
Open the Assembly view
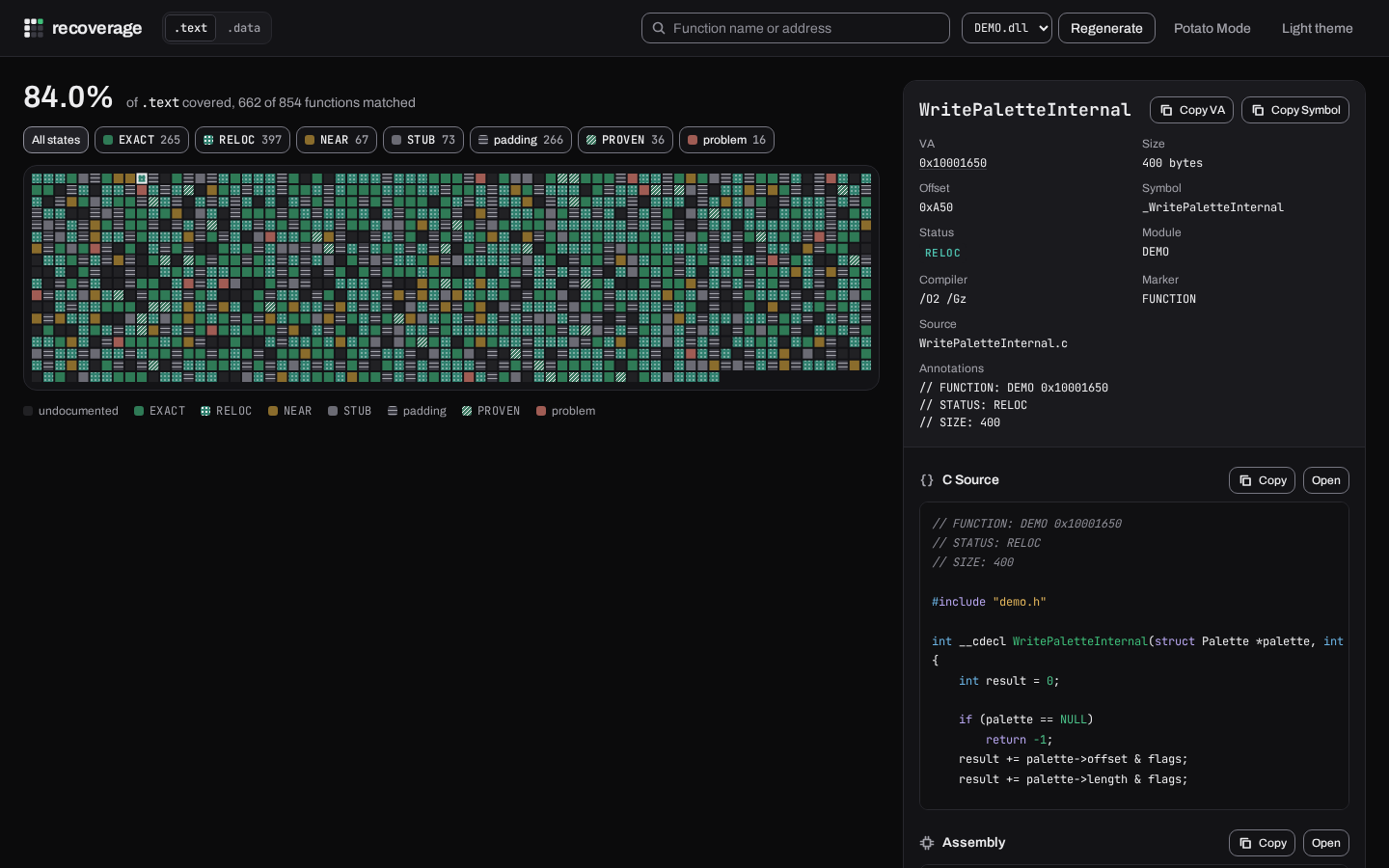pyautogui.click(x=1326, y=843)
